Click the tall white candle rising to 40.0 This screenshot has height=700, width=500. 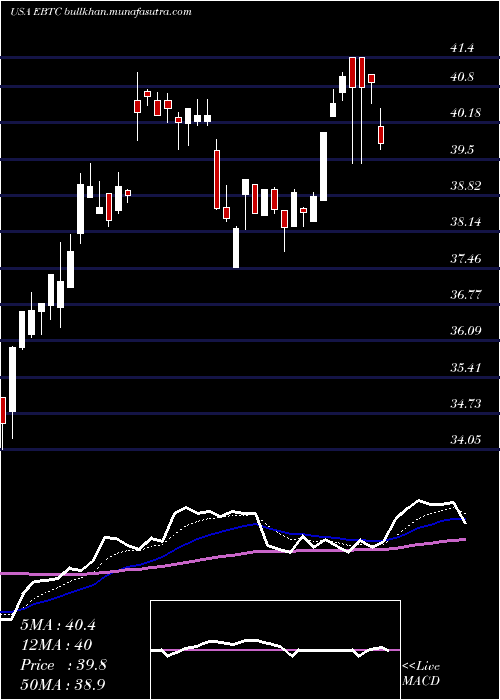coord(324,166)
